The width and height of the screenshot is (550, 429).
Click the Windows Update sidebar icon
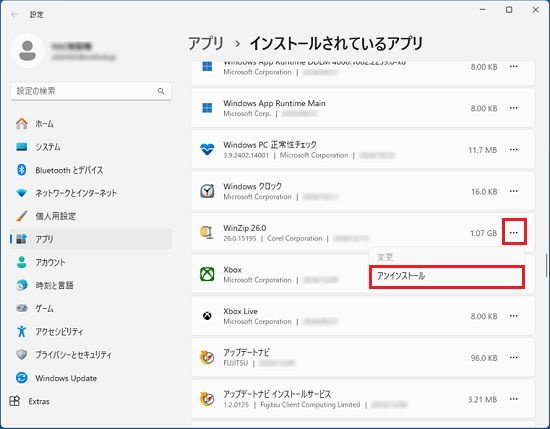[22, 378]
